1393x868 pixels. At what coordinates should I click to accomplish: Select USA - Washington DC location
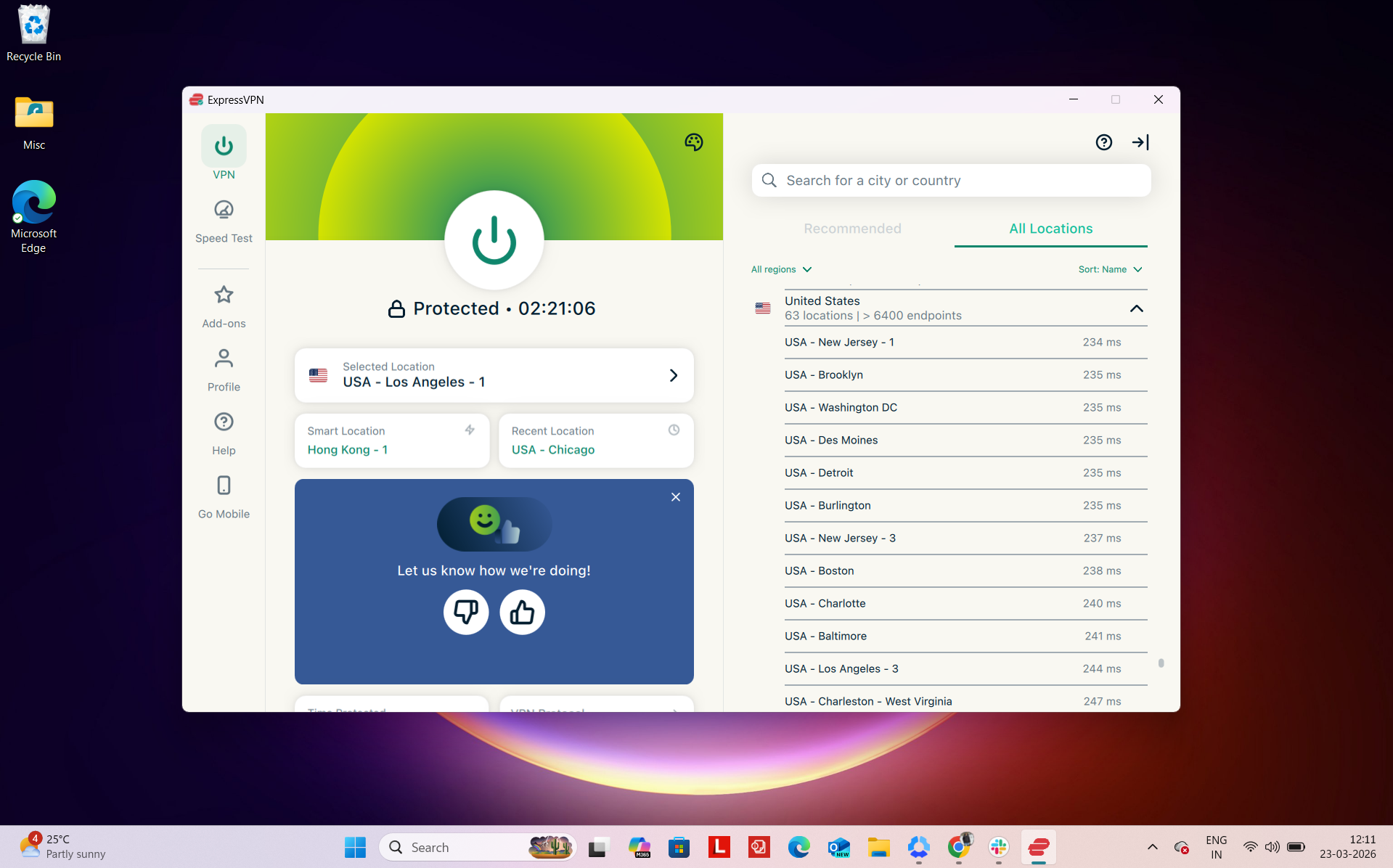[x=965, y=407]
